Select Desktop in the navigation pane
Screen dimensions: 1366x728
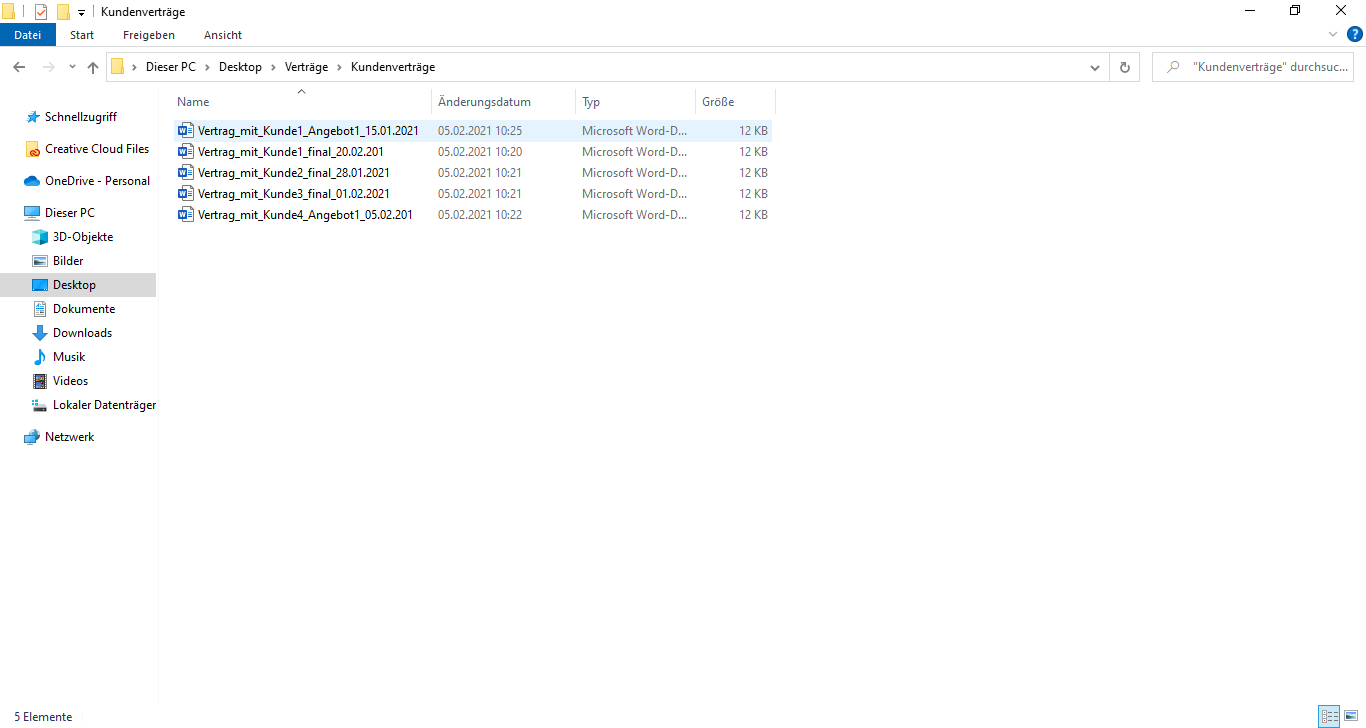point(78,285)
